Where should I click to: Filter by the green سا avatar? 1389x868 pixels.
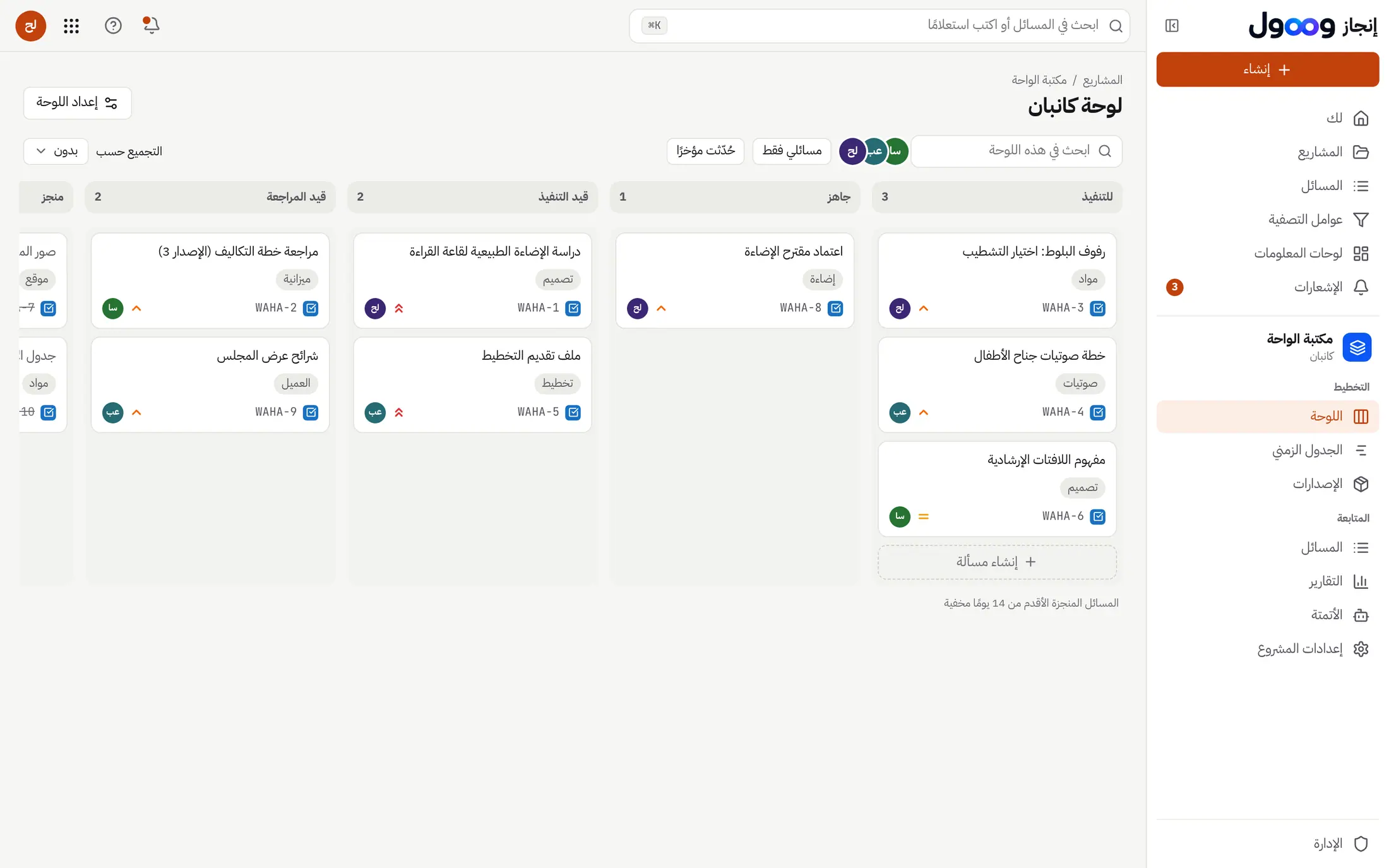coord(896,151)
